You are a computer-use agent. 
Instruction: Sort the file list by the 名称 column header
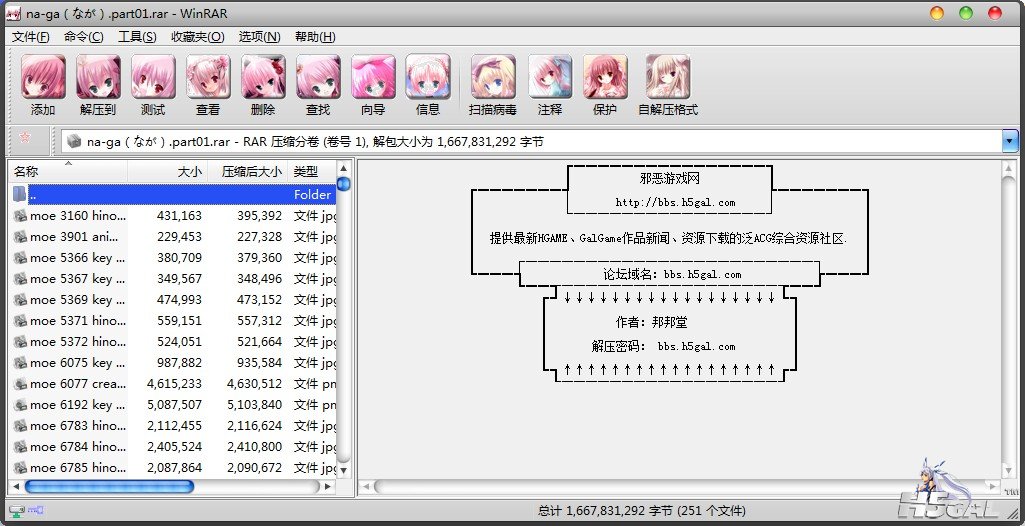[68, 171]
